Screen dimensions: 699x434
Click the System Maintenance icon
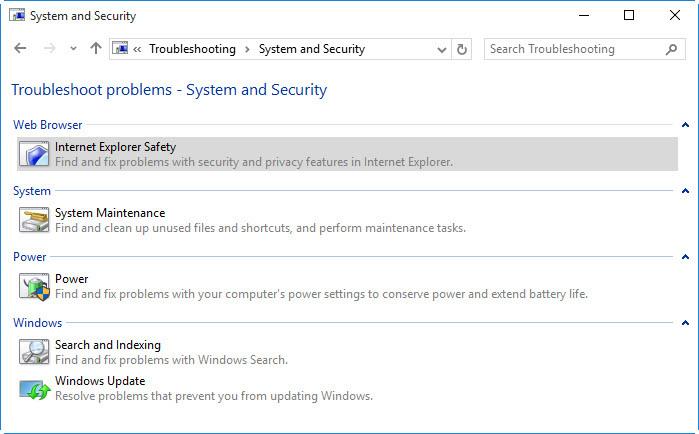[x=35, y=220]
